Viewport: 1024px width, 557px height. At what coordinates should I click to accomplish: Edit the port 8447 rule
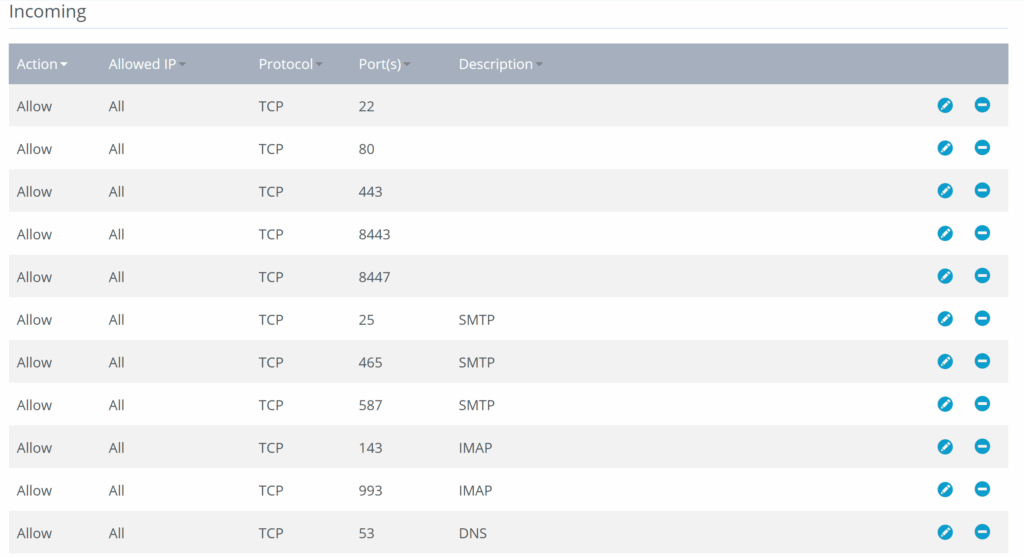pyautogui.click(x=945, y=276)
